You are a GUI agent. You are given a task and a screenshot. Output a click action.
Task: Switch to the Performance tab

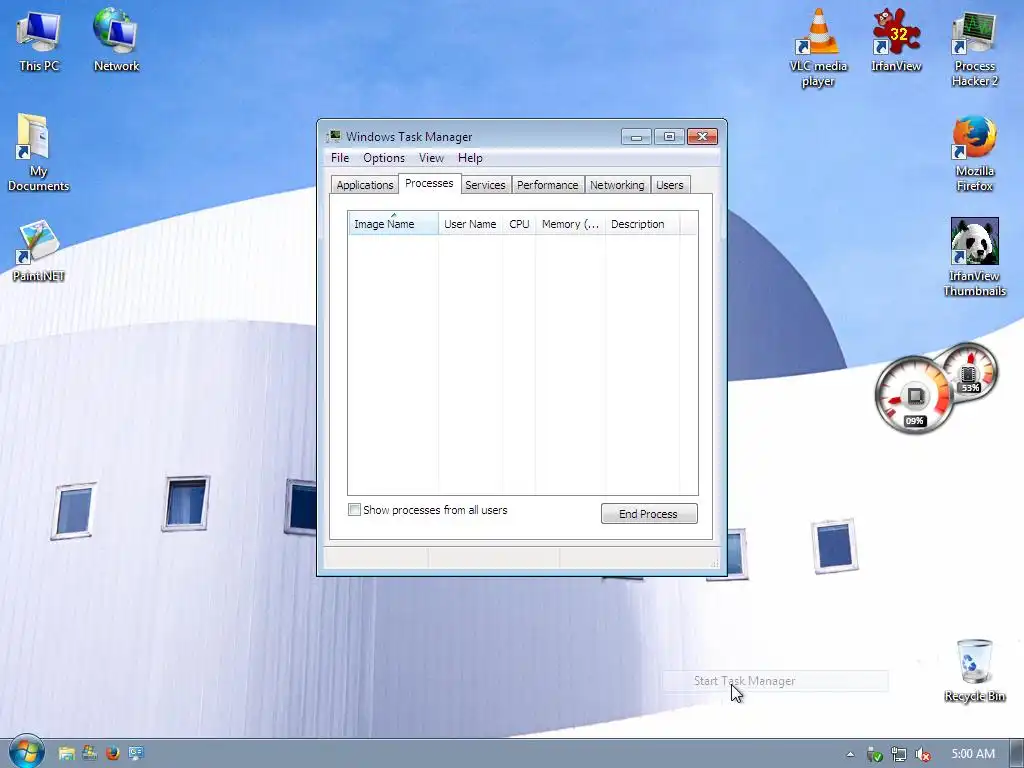tap(547, 185)
